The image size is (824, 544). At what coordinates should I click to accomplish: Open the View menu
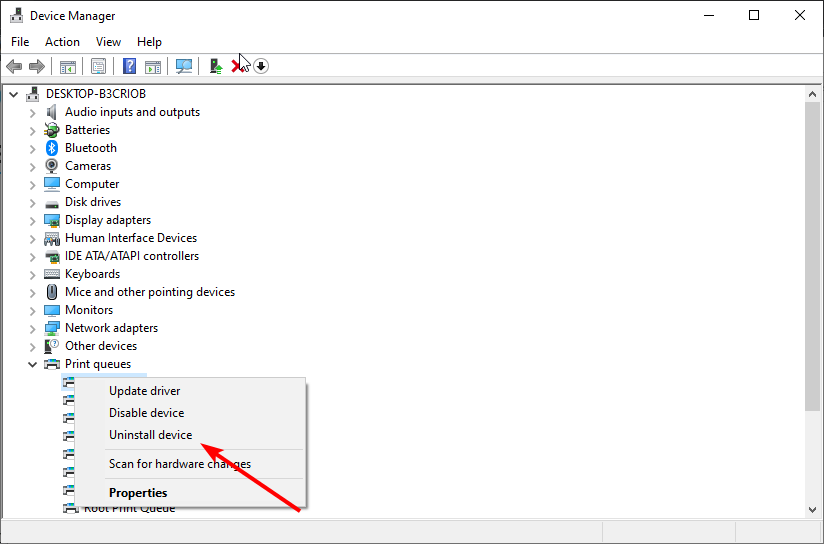click(x=108, y=42)
